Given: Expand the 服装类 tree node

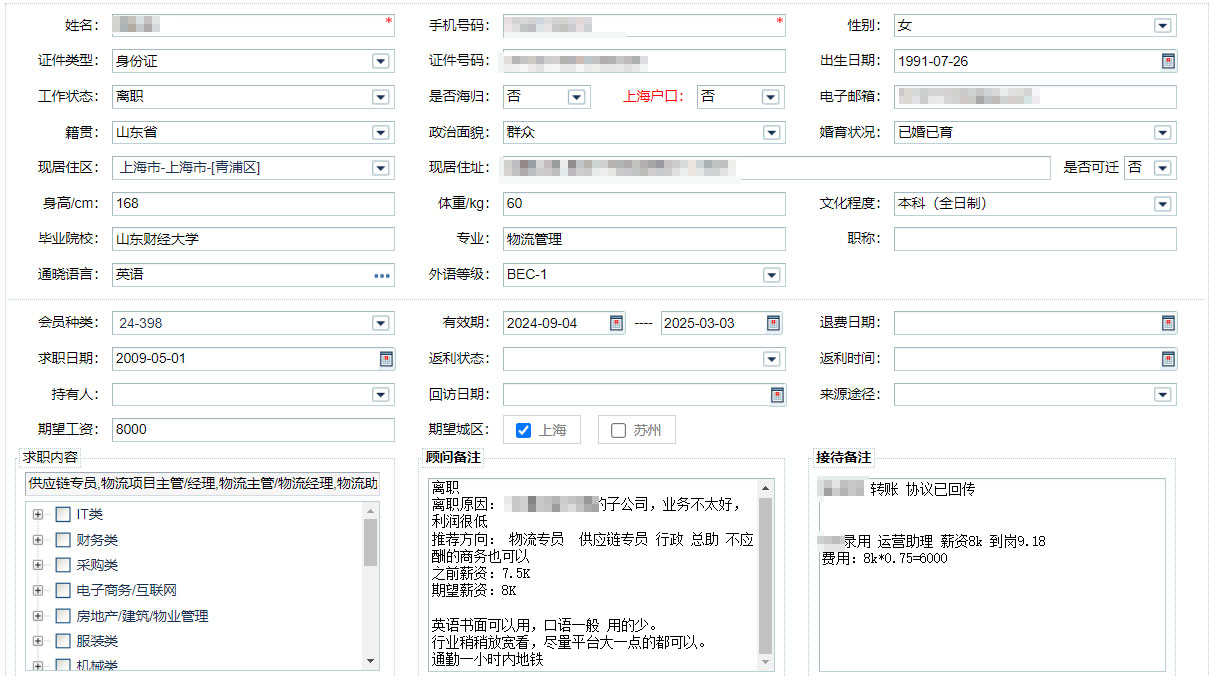Looking at the screenshot, I should pyautogui.click(x=39, y=641).
